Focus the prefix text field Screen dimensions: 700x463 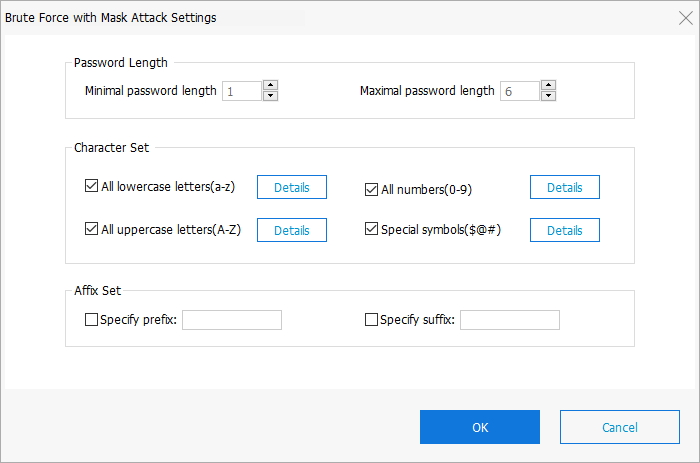tap(232, 320)
